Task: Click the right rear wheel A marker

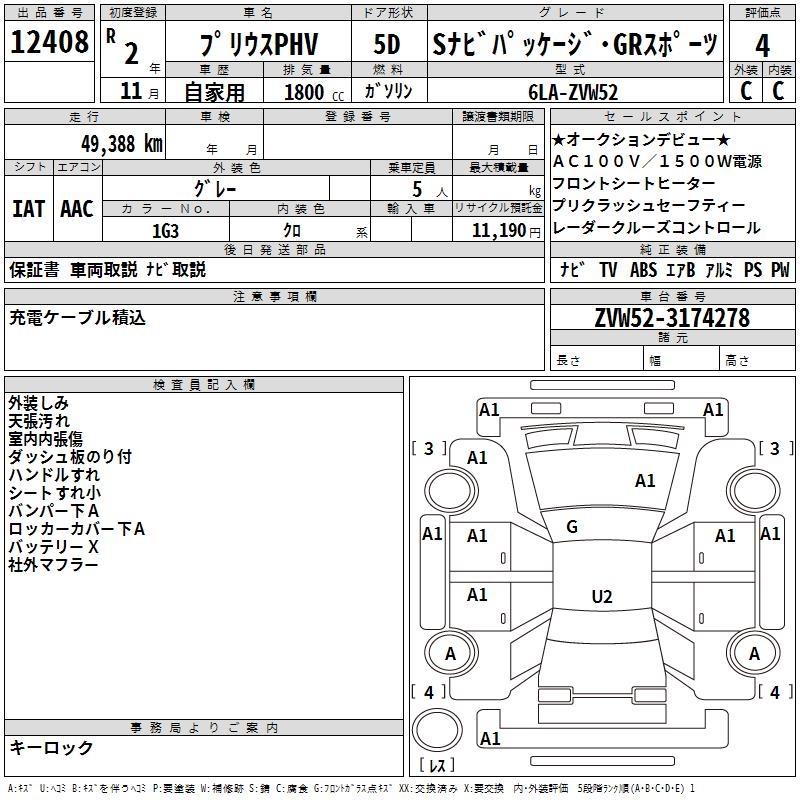Action: pos(754,653)
